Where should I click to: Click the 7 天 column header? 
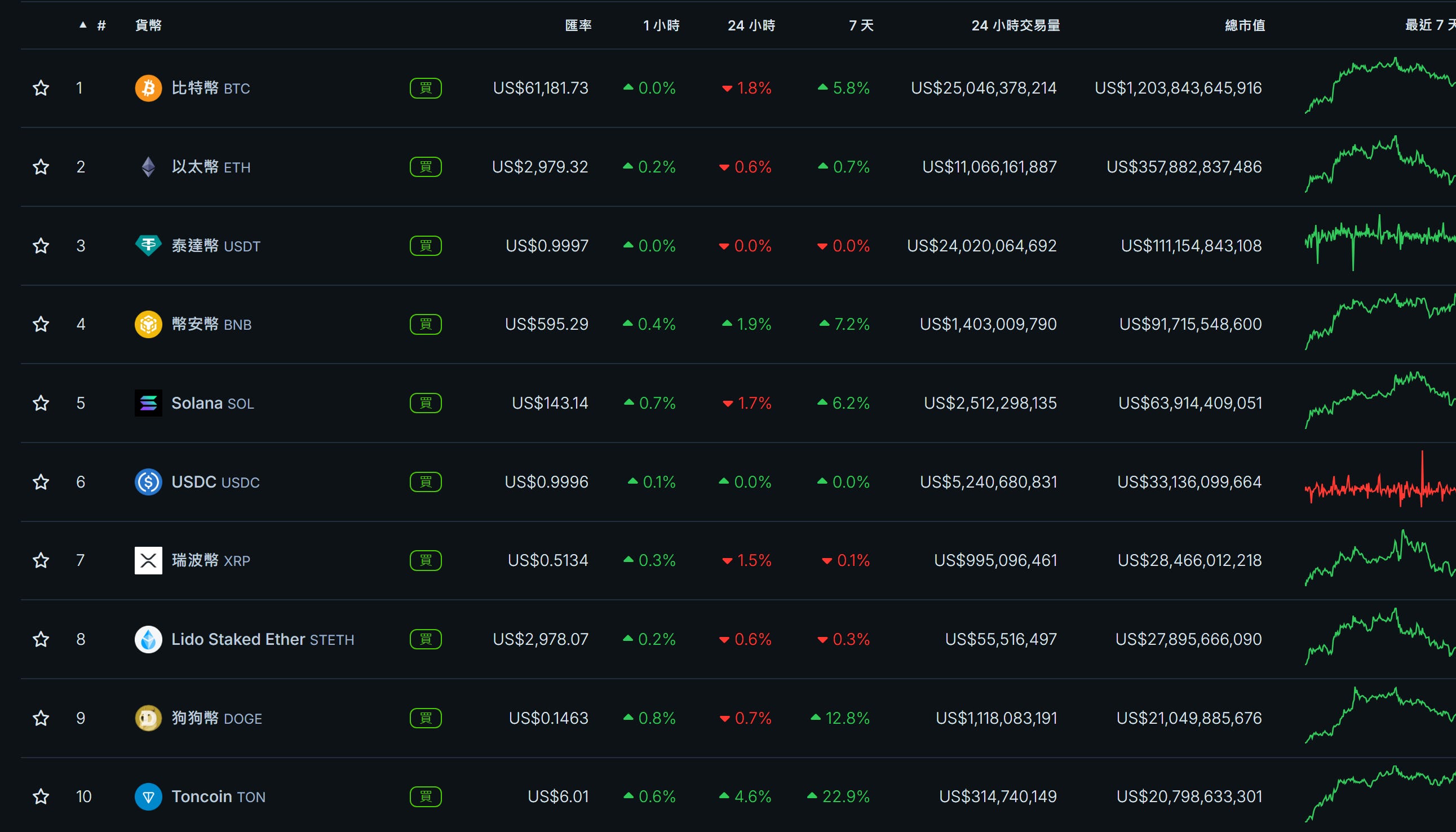pyautogui.click(x=861, y=25)
